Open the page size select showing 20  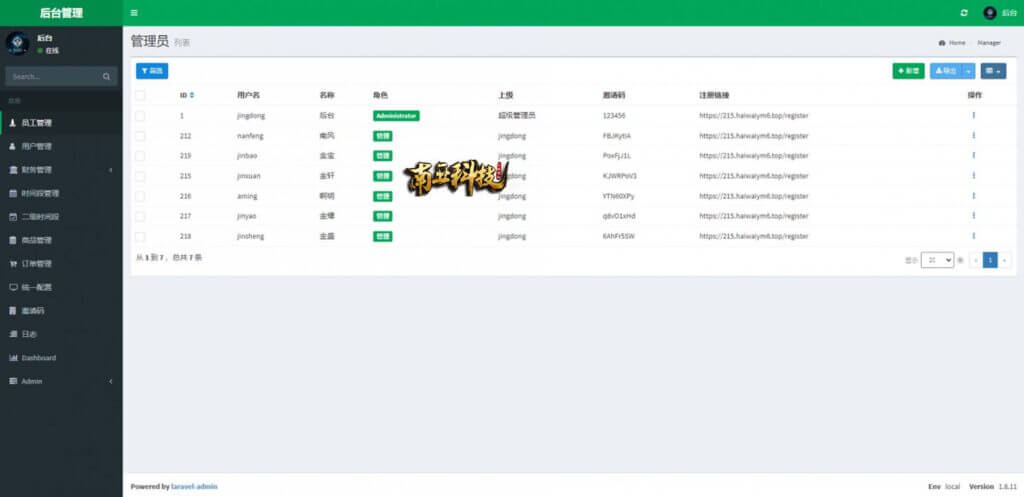[x=937, y=260]
